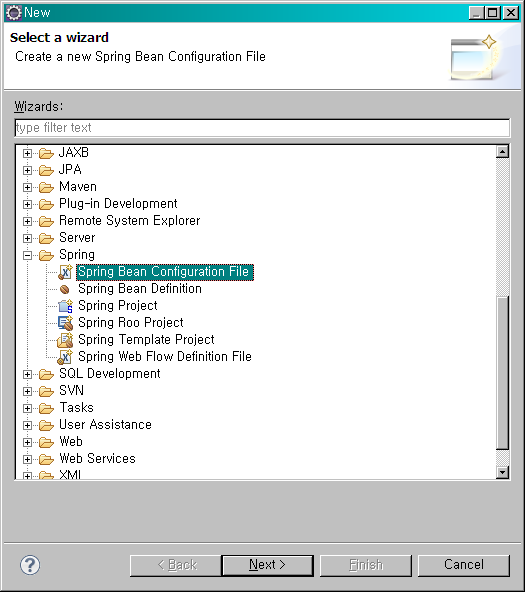Expand the User Assistance category
Viewport: 525px width, 592px height.
[27, 425]
